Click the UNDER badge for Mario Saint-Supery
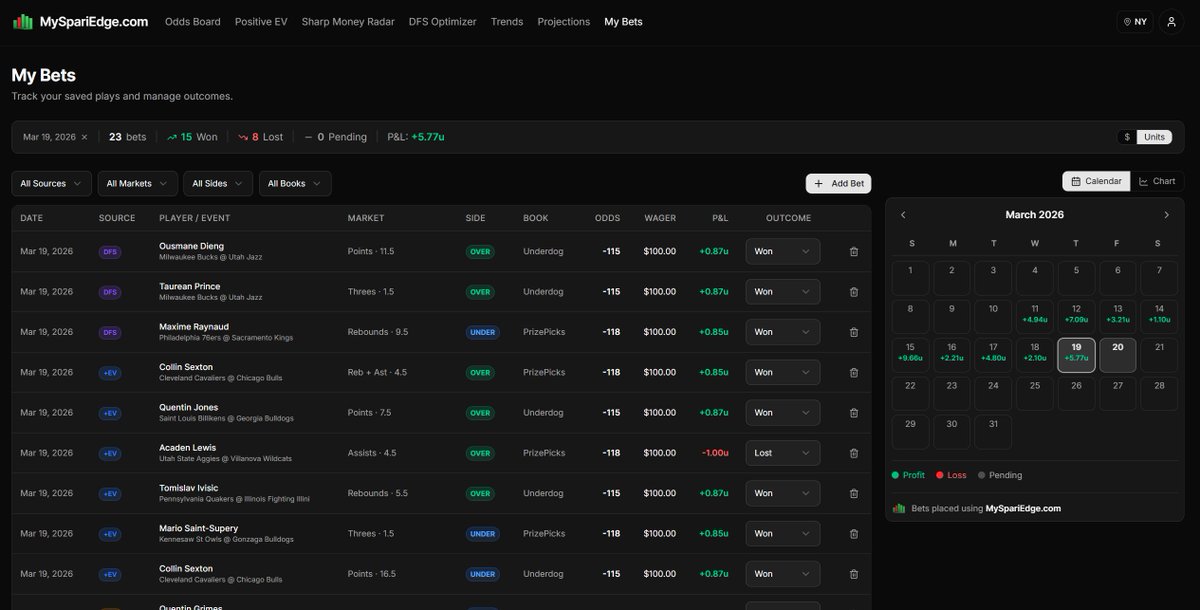Image resolution: width=1200 pixels, height=610 pixels. click(483, 534)
